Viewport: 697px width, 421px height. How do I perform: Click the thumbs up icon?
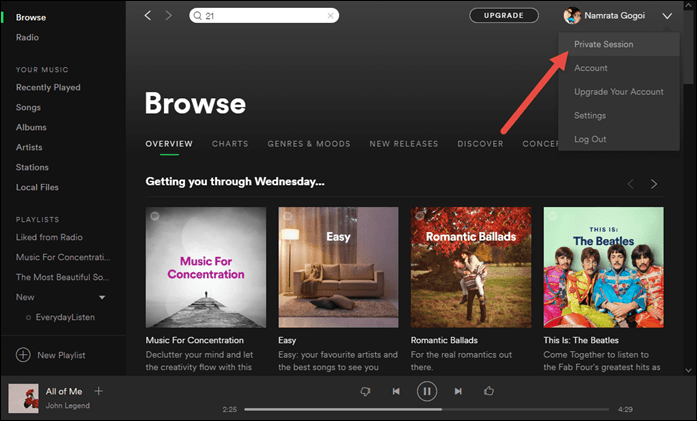[x=489, y=391]
